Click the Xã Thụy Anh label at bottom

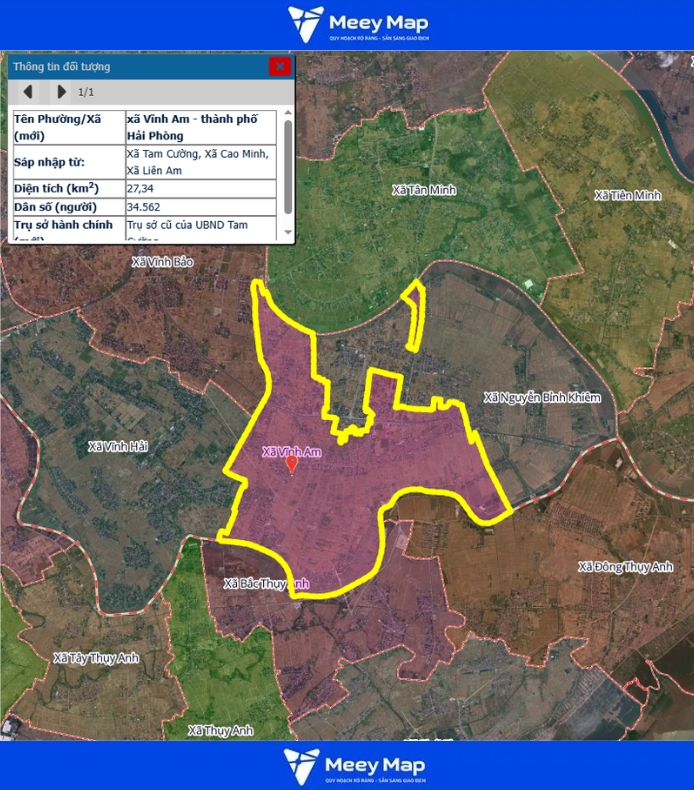point(221,731)
